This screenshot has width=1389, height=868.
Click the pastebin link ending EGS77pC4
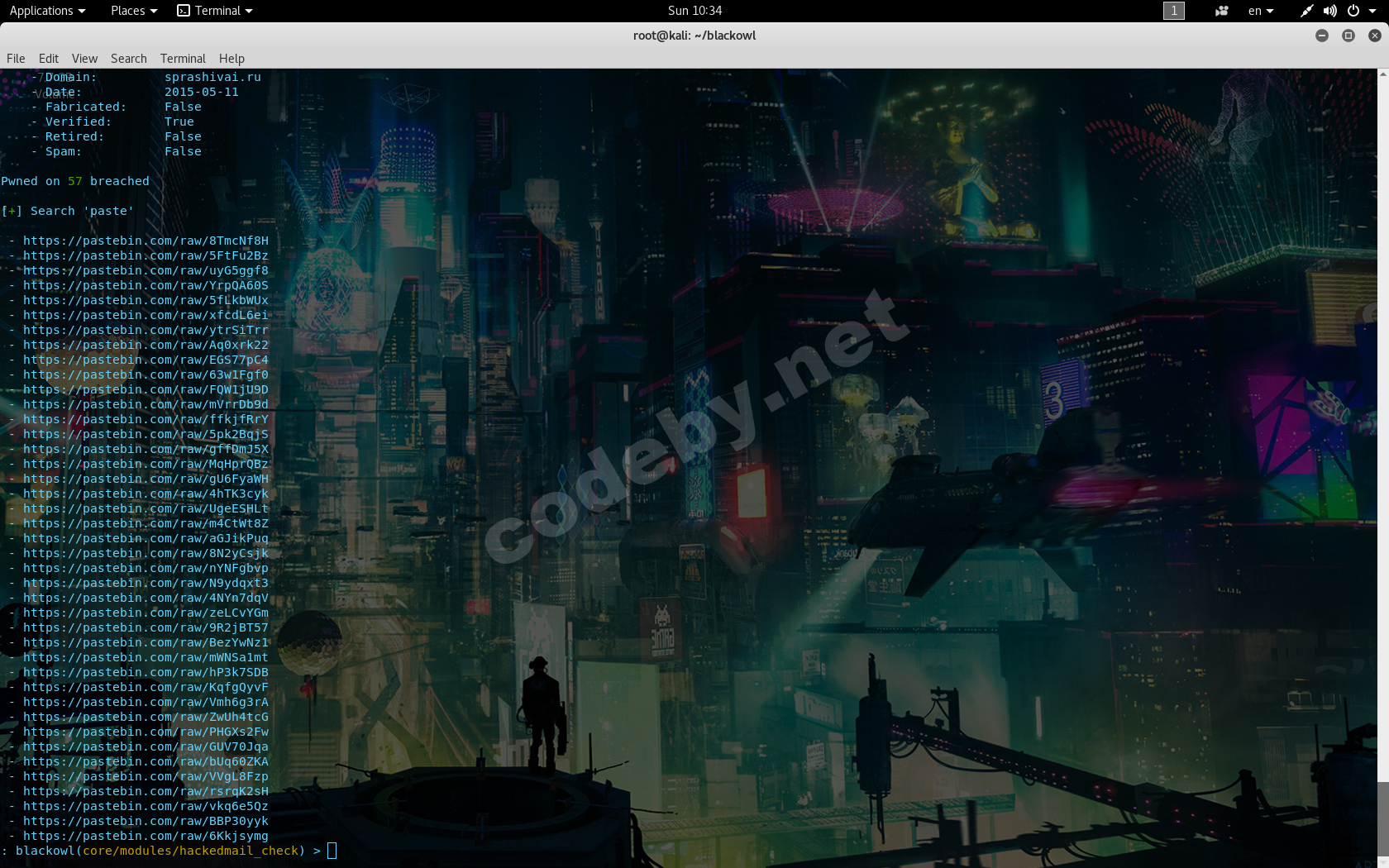[146, 360]
